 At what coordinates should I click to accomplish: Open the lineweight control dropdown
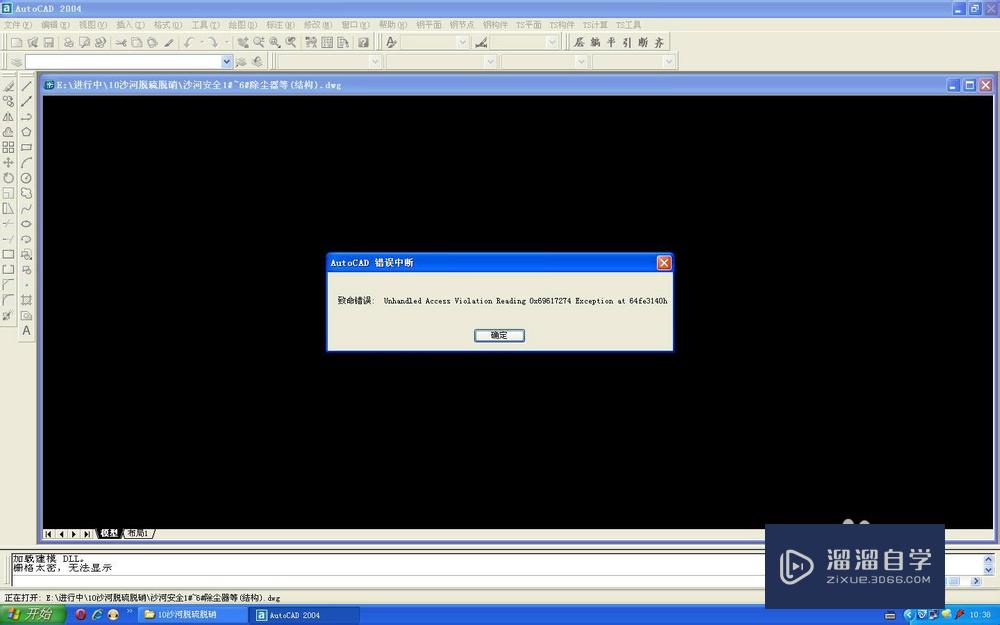click(581, 62)
